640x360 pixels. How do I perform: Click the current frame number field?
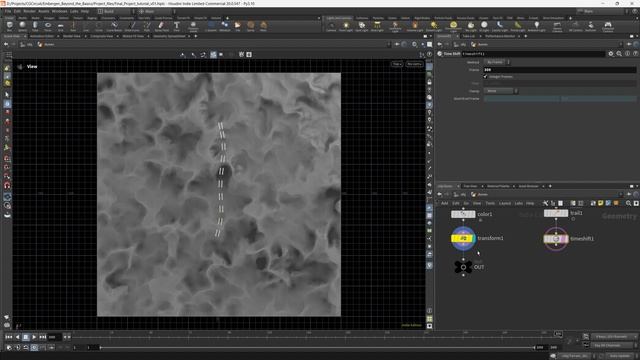pos(54,337)
